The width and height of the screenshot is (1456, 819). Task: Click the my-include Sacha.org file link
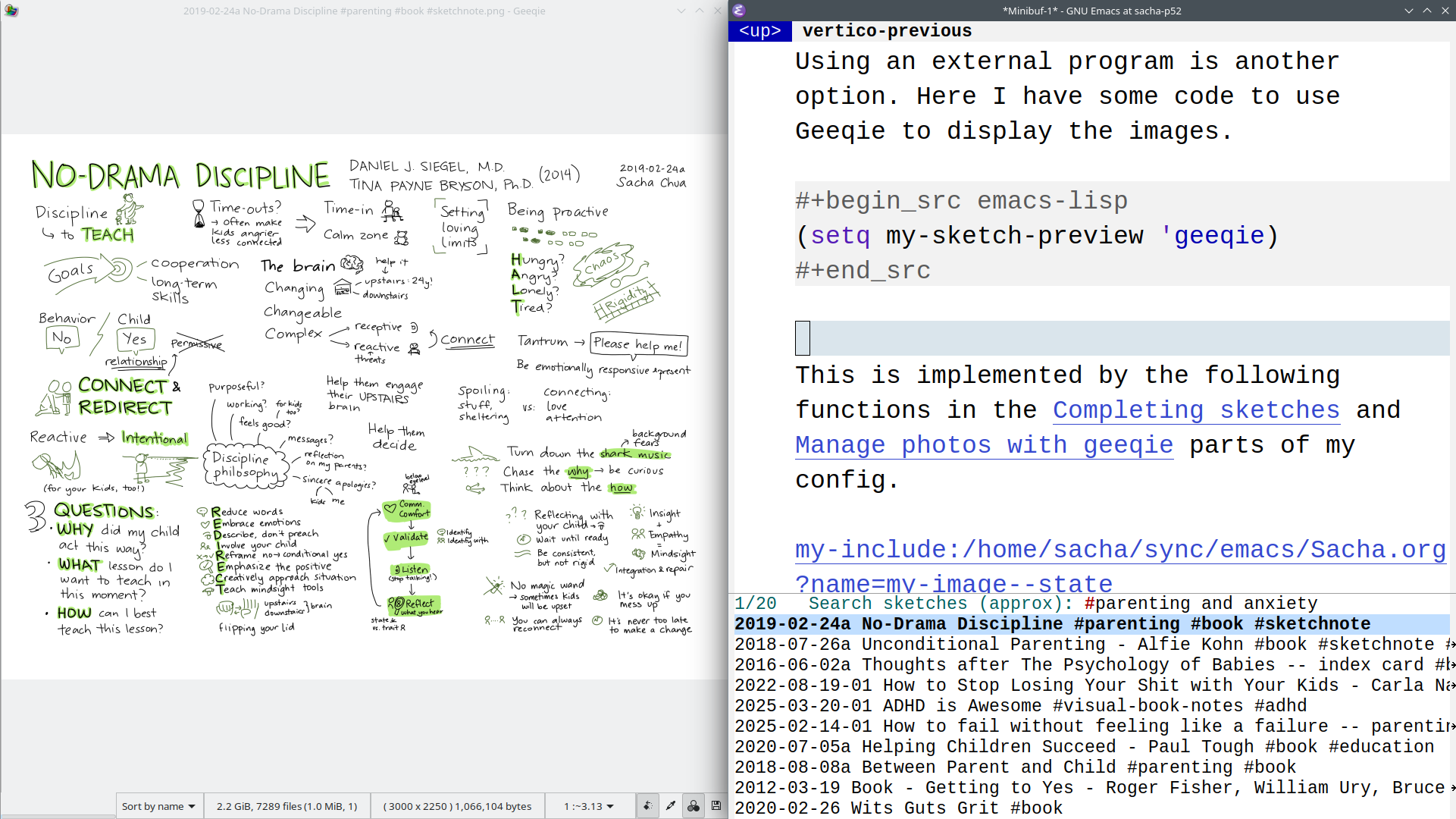(1120, 550)
